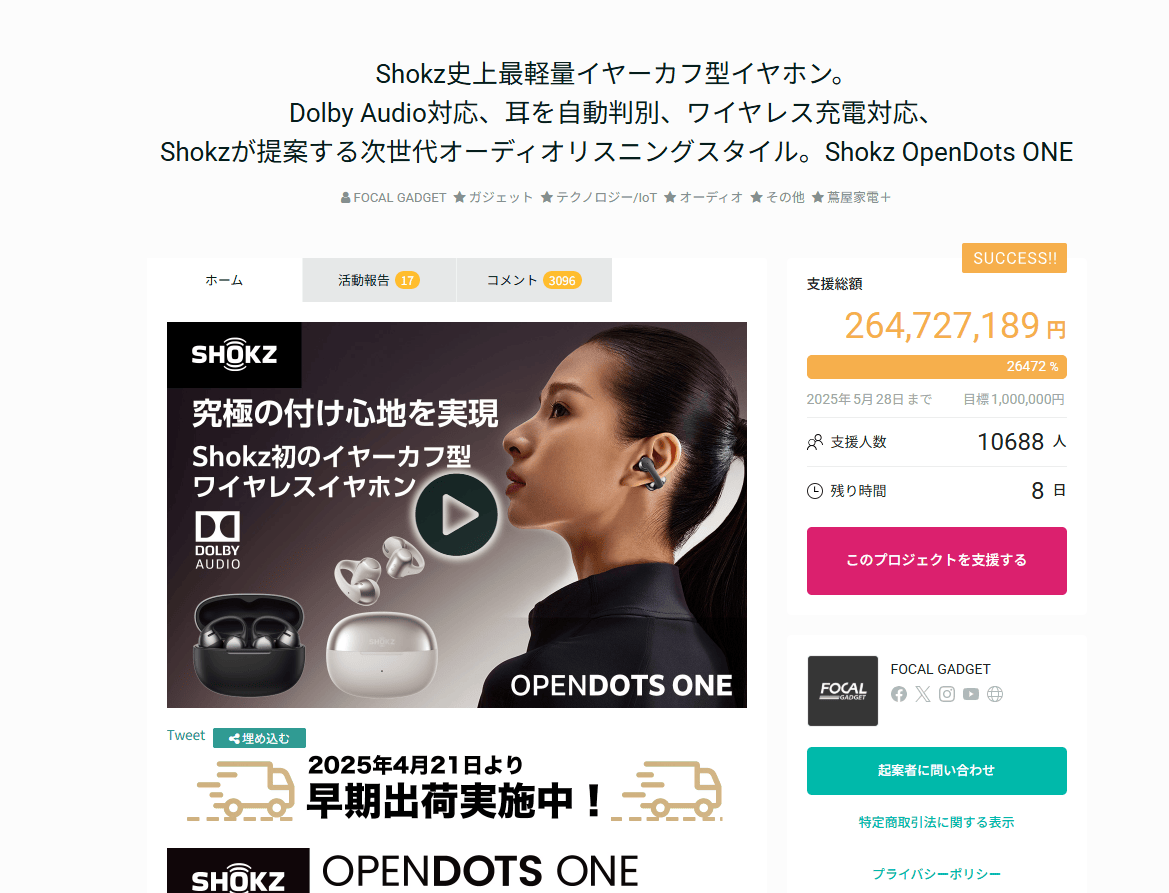The image size is (1169, 893).
Task: Select the オーディオ category tag
Action: pos(704,198)
